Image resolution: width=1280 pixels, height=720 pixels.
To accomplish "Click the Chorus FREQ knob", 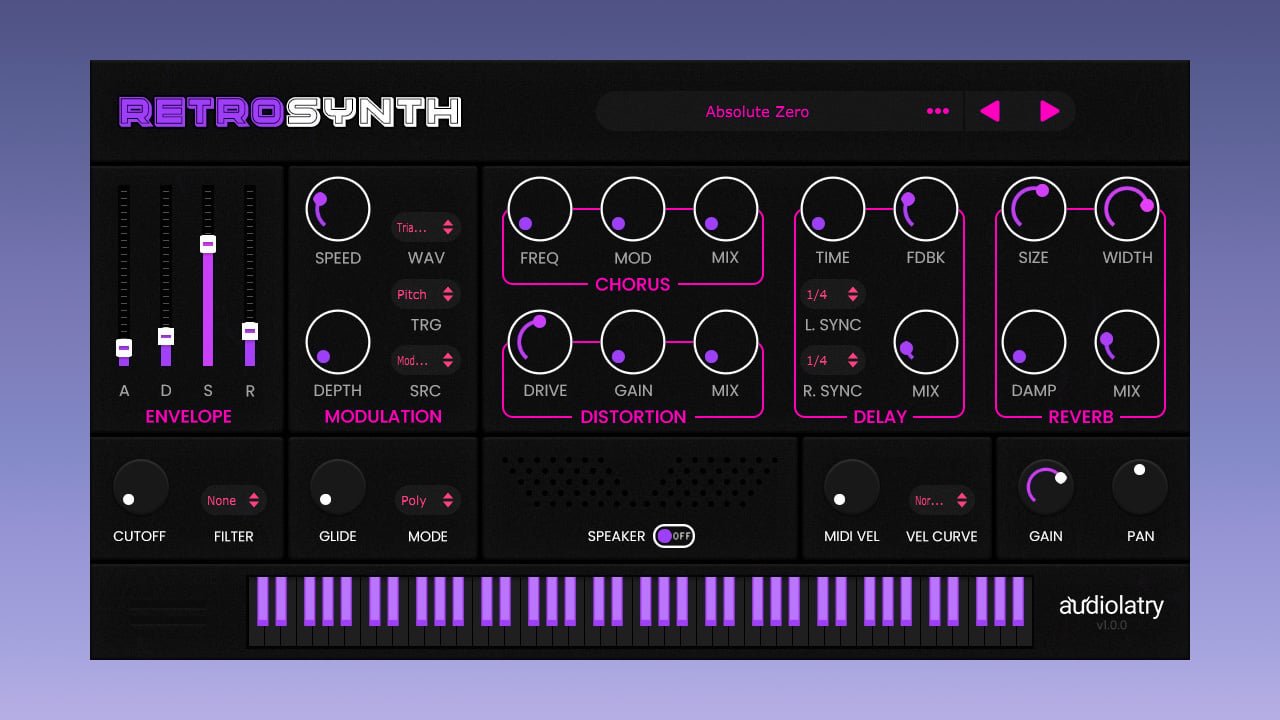I will point(540,209).
